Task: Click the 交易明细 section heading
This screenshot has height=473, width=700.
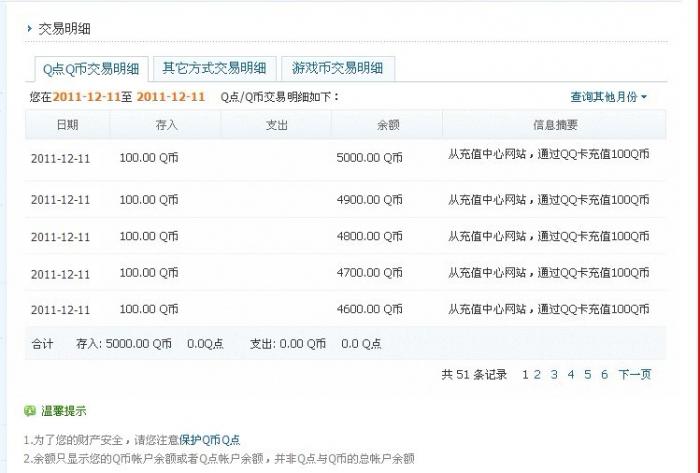Action: tap(64, 29)
